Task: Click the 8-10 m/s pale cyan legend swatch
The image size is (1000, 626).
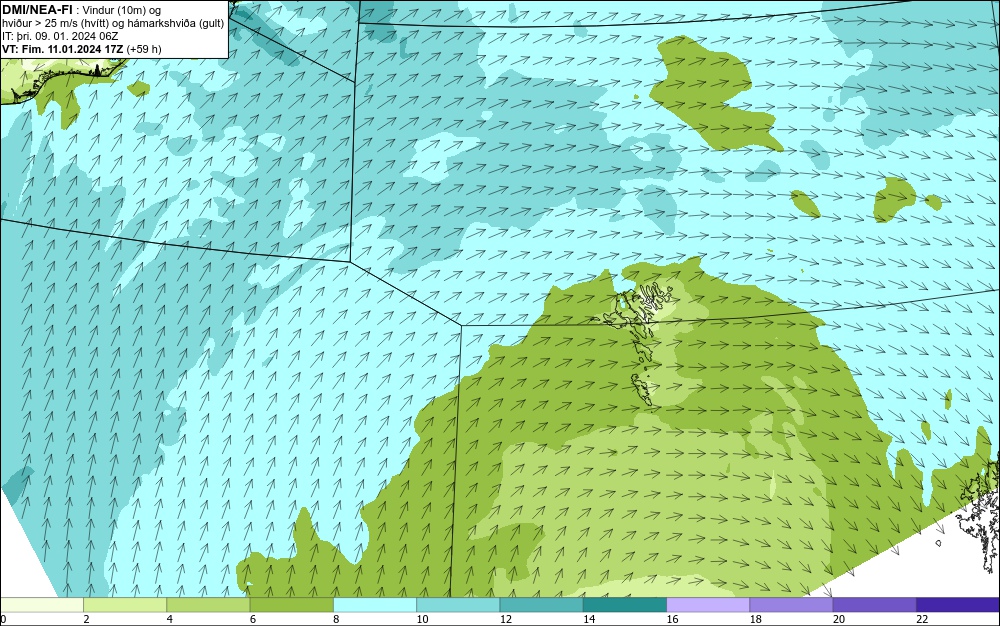Action: pyautogui.click(x=375, y=604)
